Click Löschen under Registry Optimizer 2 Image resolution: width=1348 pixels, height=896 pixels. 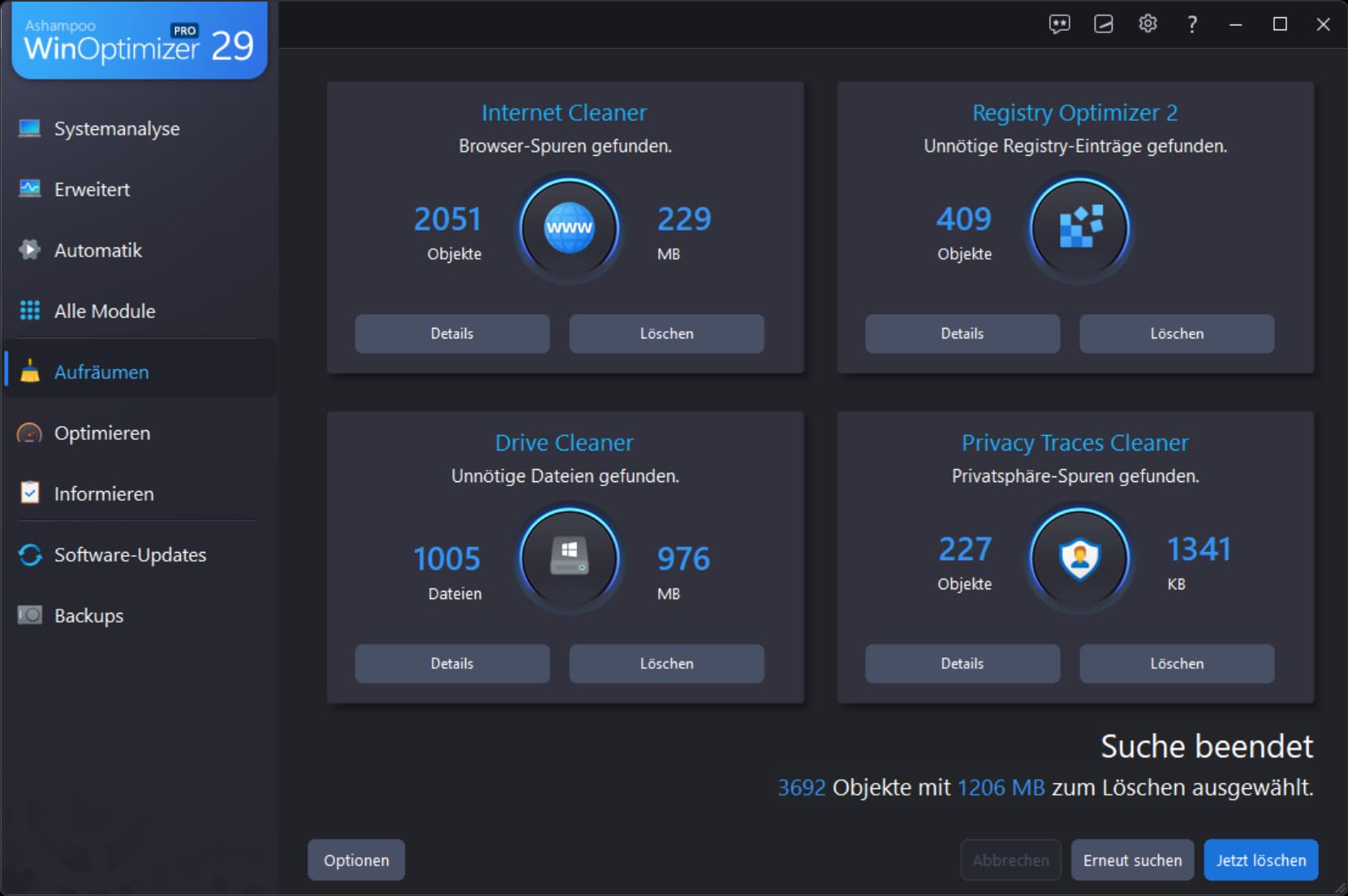pos(1177,334)
